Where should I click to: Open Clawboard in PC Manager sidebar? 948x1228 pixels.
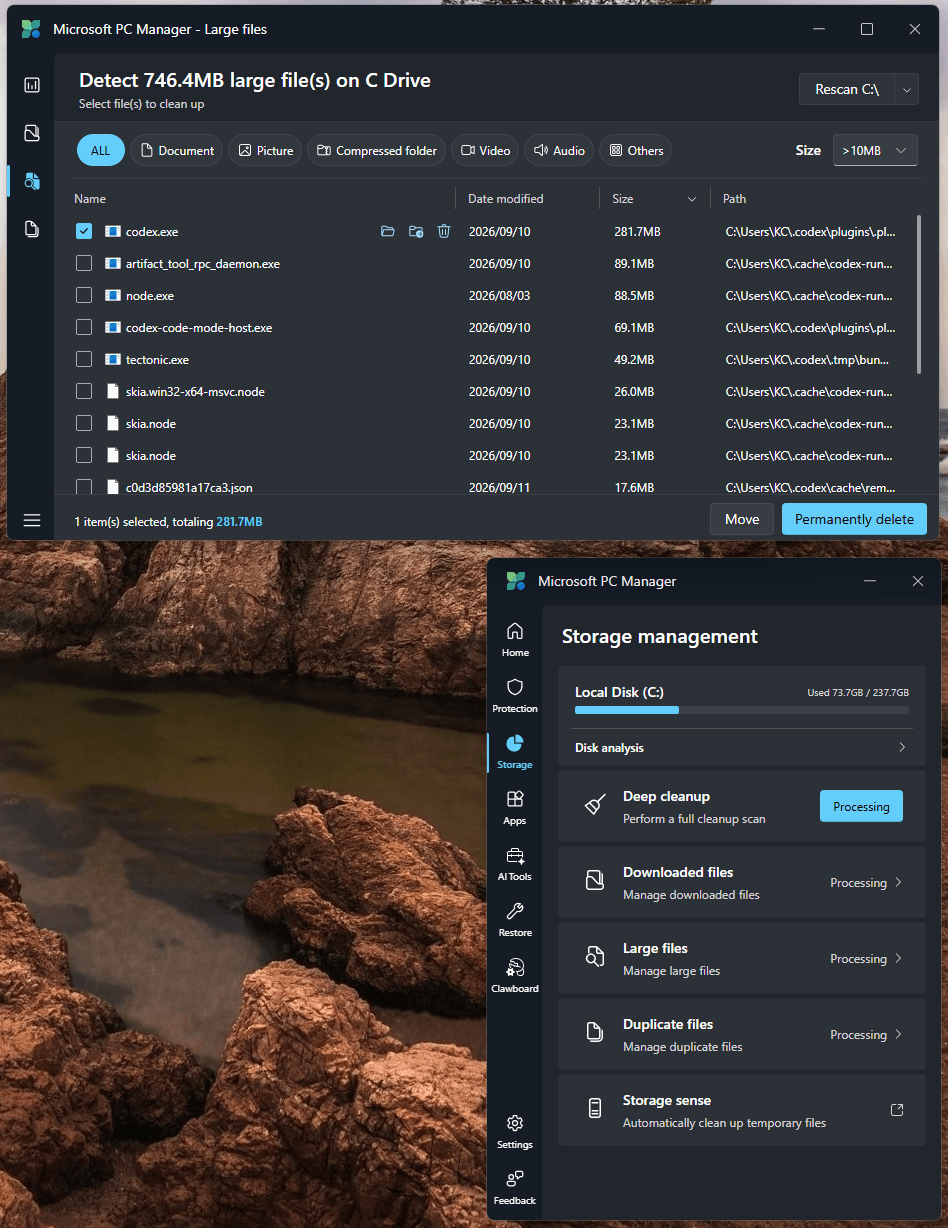coord(515,974)
